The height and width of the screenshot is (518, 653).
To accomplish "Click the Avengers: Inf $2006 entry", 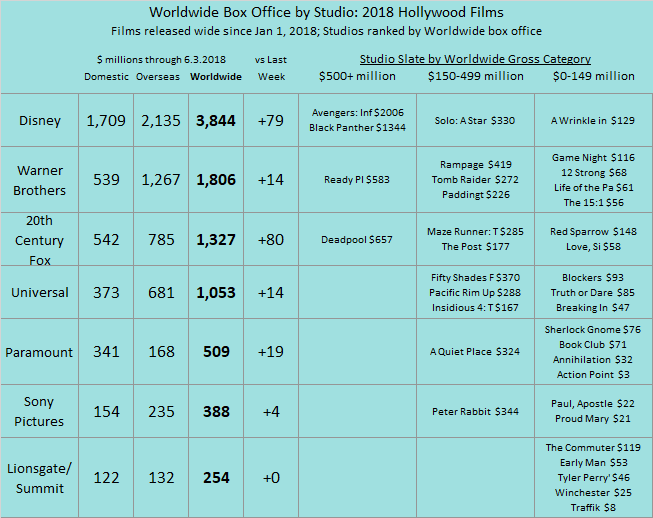I will point(358,113).
